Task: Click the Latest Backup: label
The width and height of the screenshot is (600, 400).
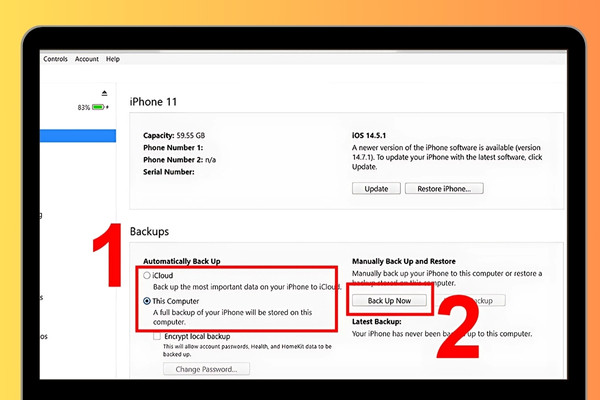Action: tap(377, 322)
